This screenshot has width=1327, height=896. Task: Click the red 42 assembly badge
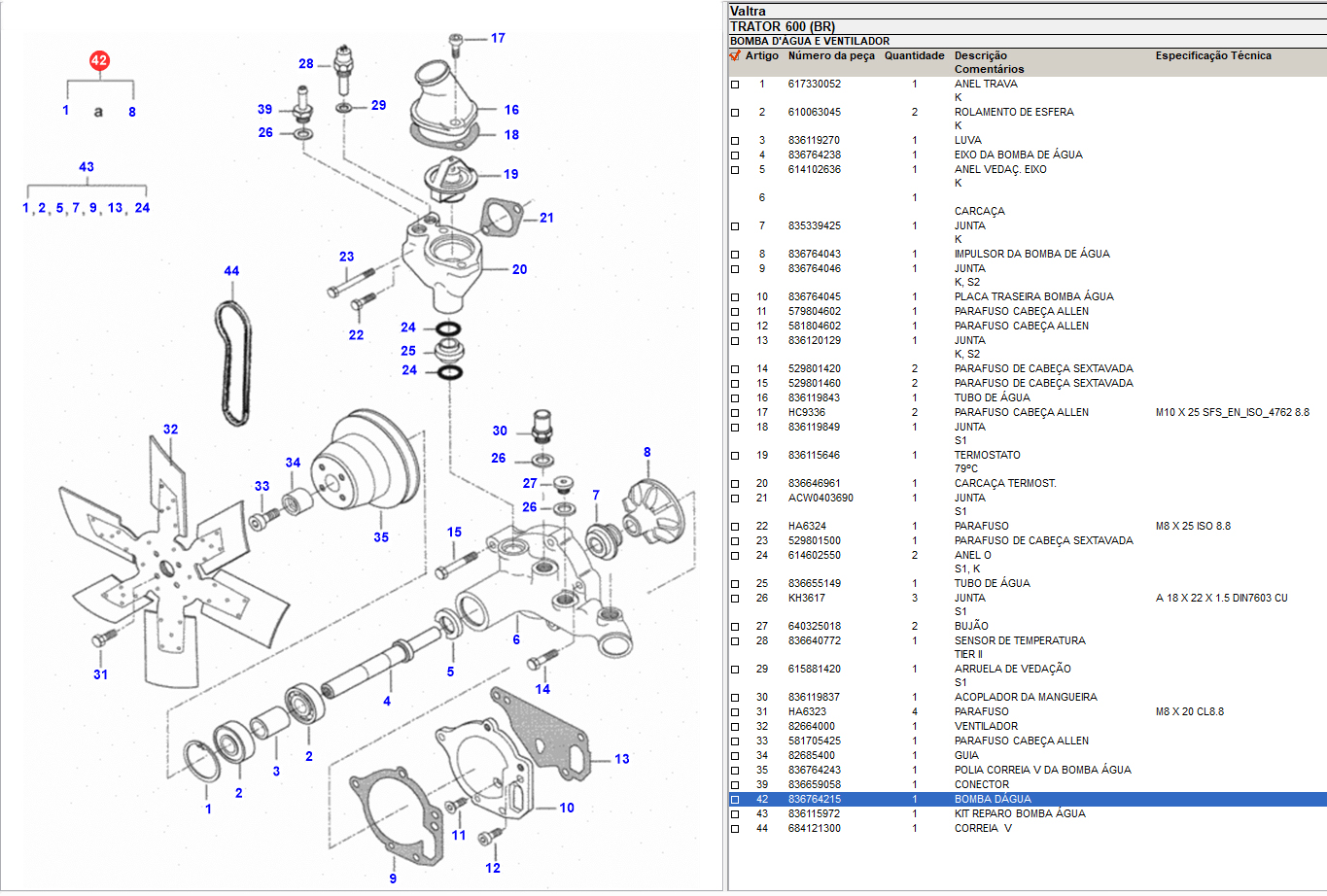click(x=99, y=61)
